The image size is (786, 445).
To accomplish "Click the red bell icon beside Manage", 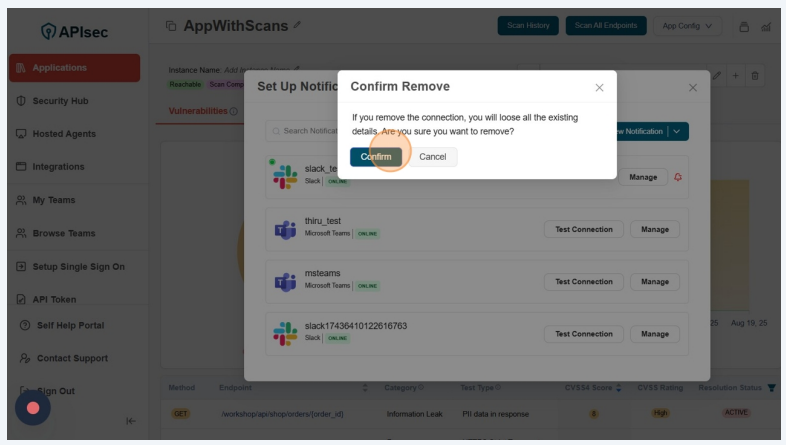I will 678,177.
